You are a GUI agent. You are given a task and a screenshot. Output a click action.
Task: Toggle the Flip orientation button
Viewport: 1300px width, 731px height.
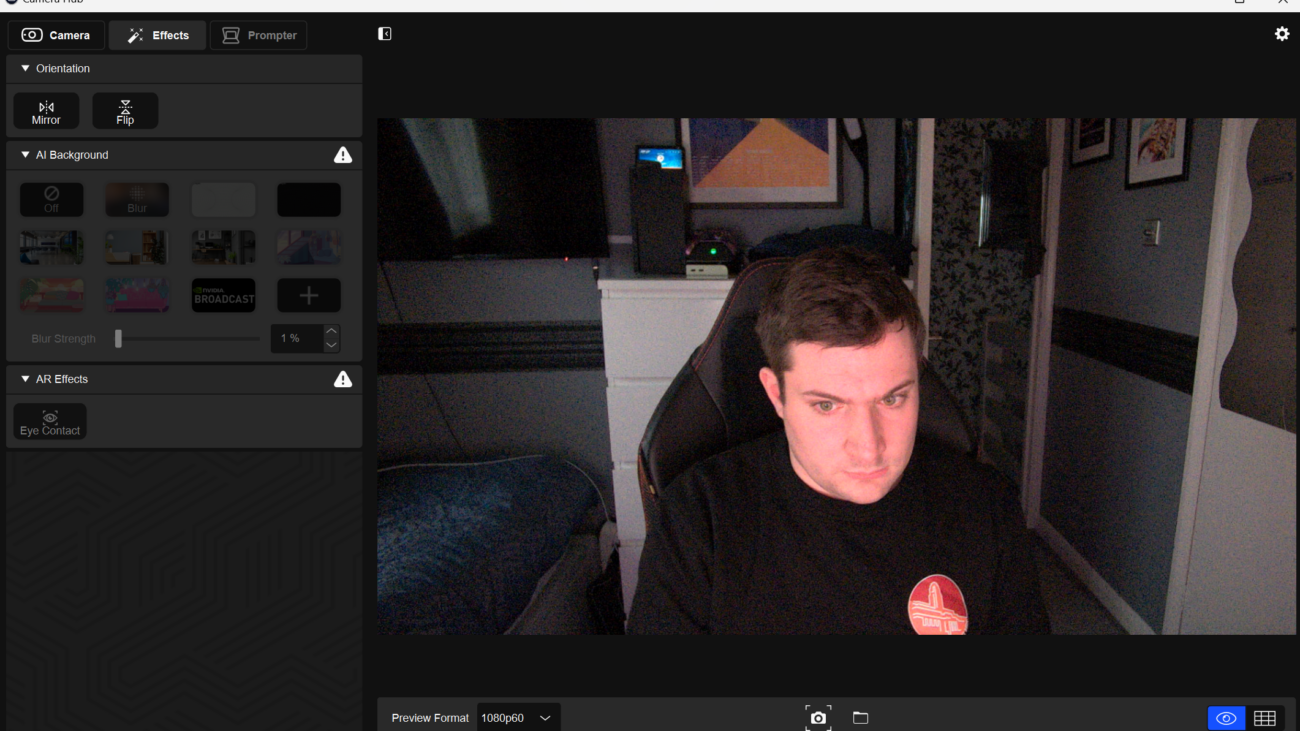(125, 111)
